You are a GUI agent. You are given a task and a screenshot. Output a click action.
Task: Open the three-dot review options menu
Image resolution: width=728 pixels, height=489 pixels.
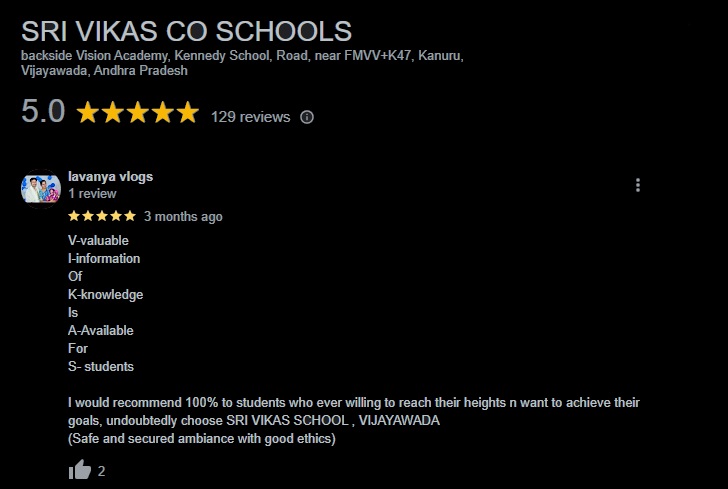pyautogui.click(x=638, y=185)
